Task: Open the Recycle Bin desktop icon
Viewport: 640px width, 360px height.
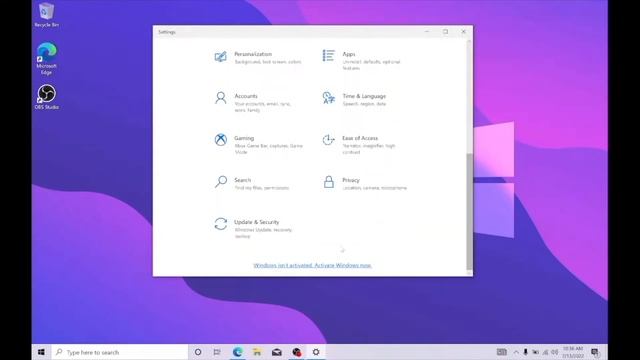Action: pyautogui.click(x=46, y=15)
